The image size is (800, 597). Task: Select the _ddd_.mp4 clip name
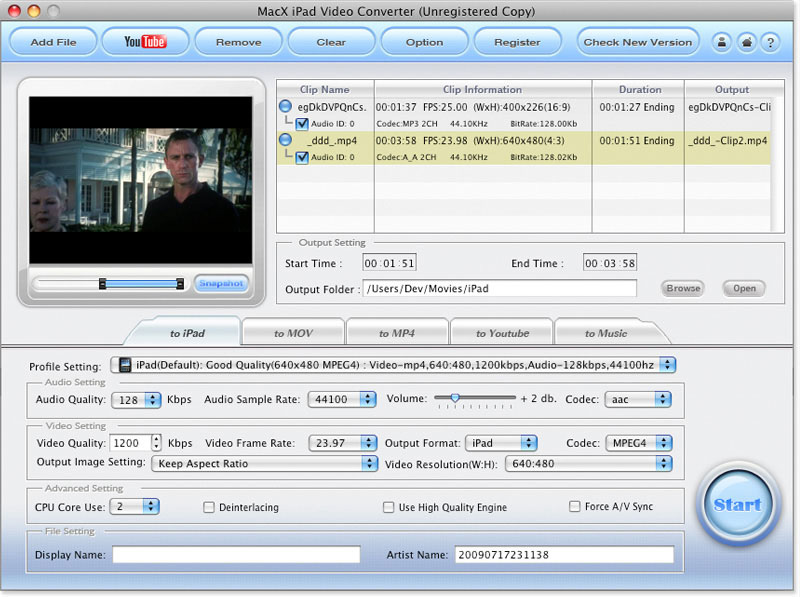332,141
